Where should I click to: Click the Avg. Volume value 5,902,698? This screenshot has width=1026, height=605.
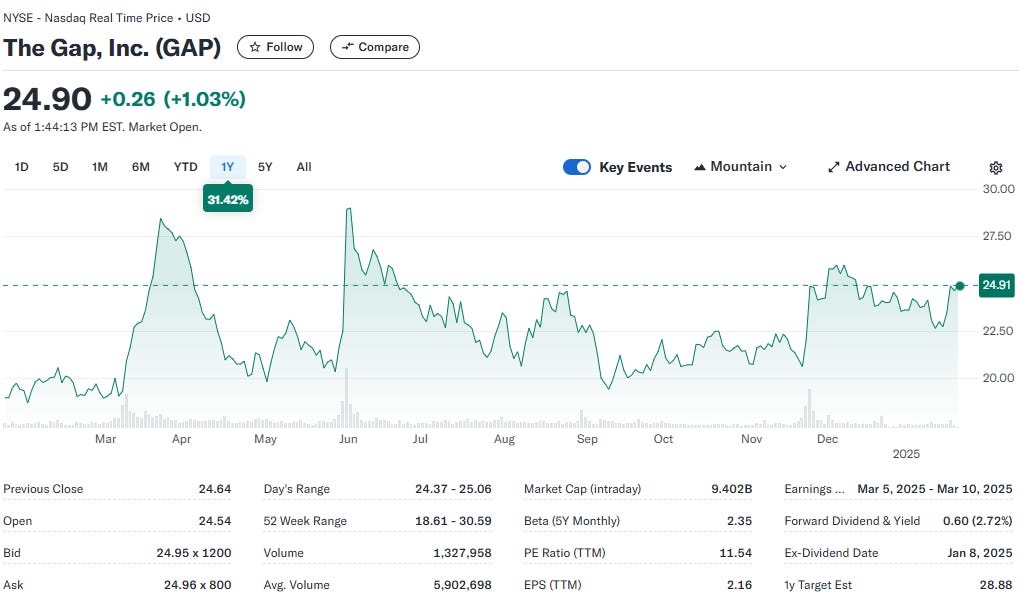[462, 585]
